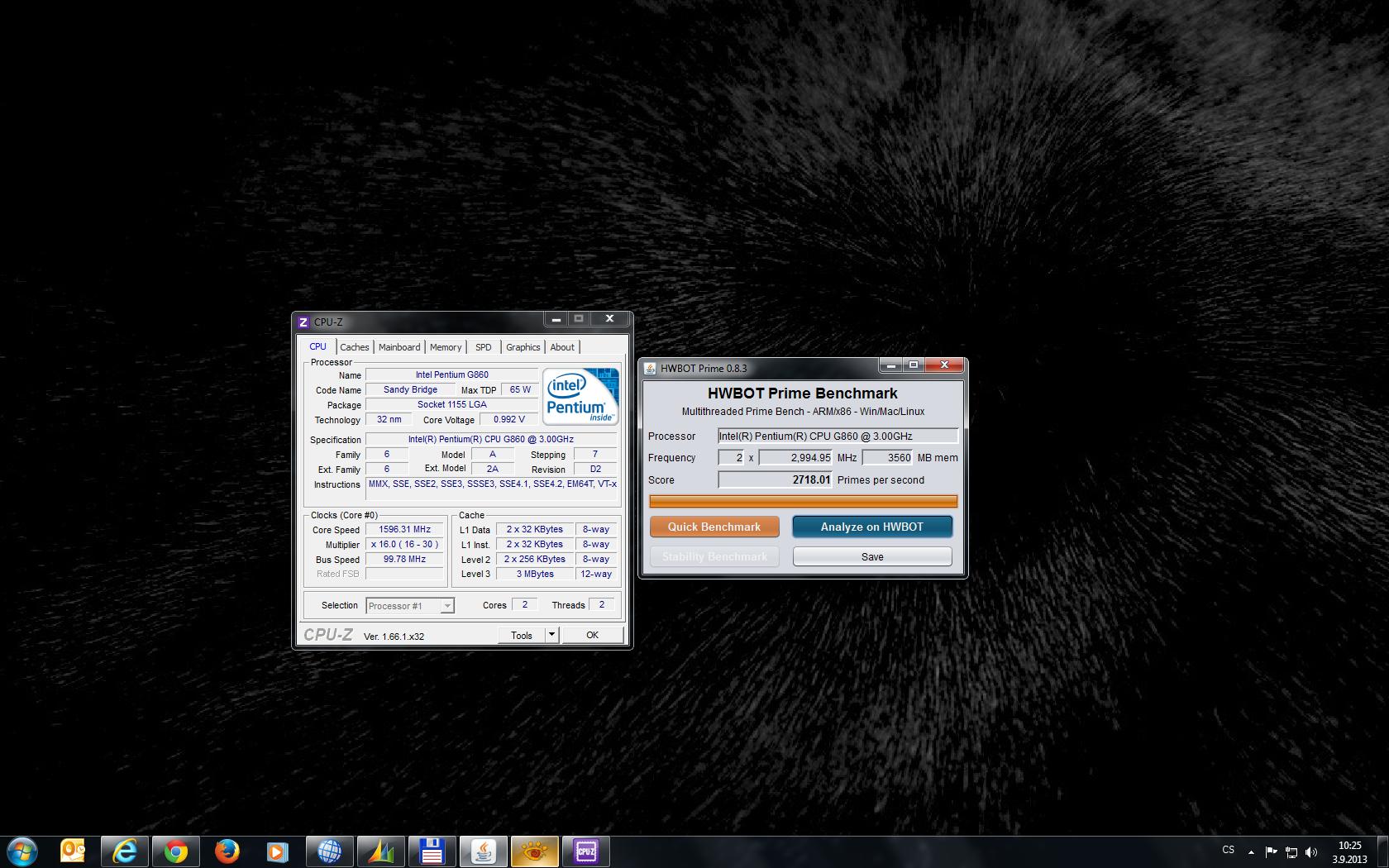This screenshot has width=1389, height=868.
Task: Save the HWBOT Prime result
Action: click(x=872, y=556)
